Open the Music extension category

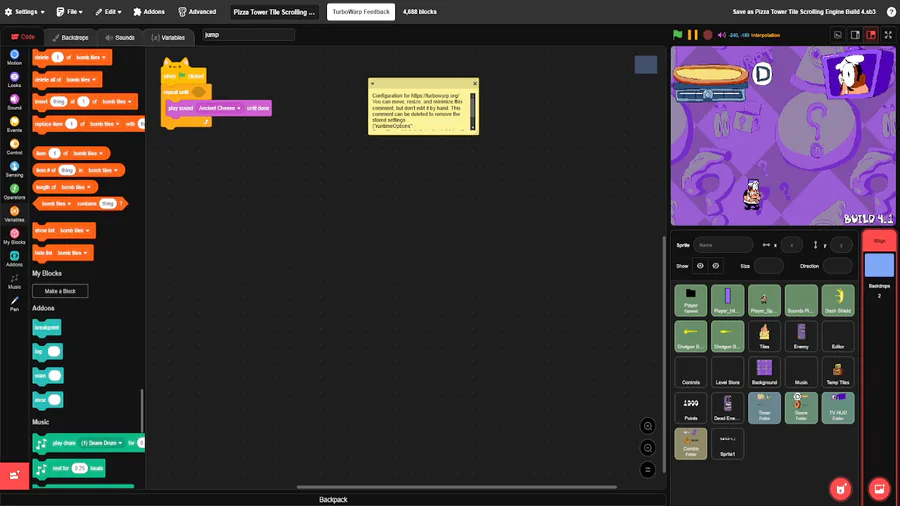(x=14, y=281)
